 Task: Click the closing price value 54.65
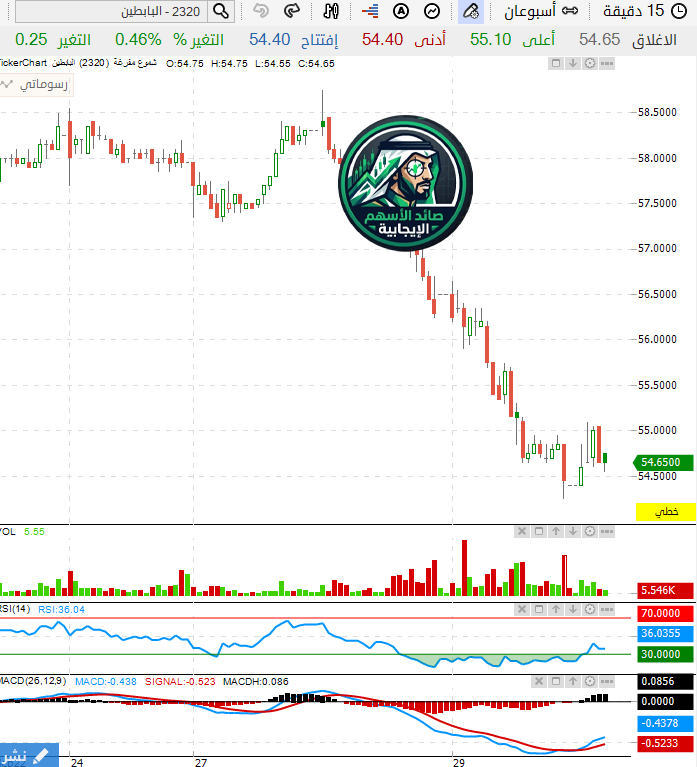coord(599,40)
